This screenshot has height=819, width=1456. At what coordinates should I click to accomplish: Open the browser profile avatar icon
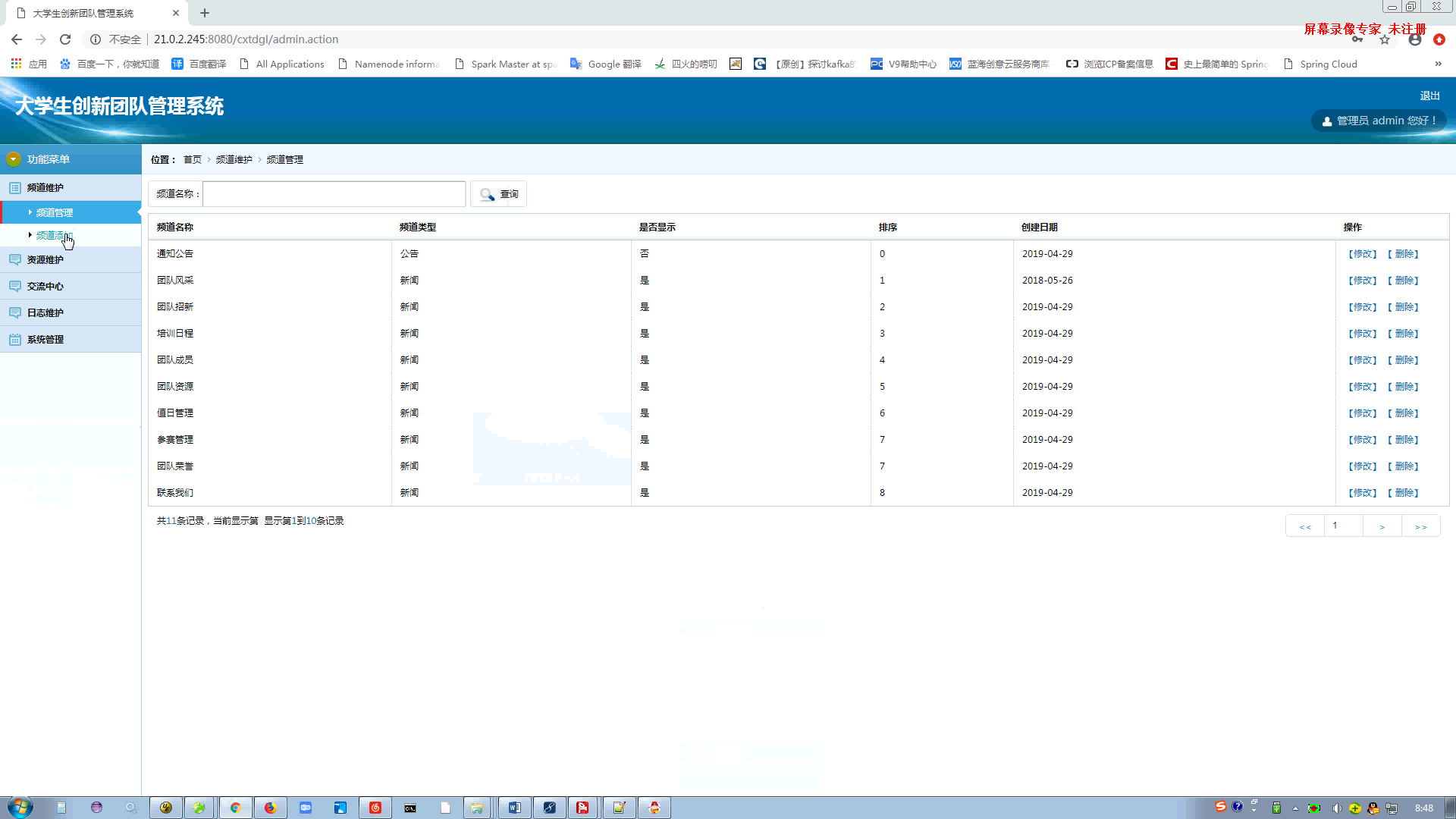(1415, 39)
